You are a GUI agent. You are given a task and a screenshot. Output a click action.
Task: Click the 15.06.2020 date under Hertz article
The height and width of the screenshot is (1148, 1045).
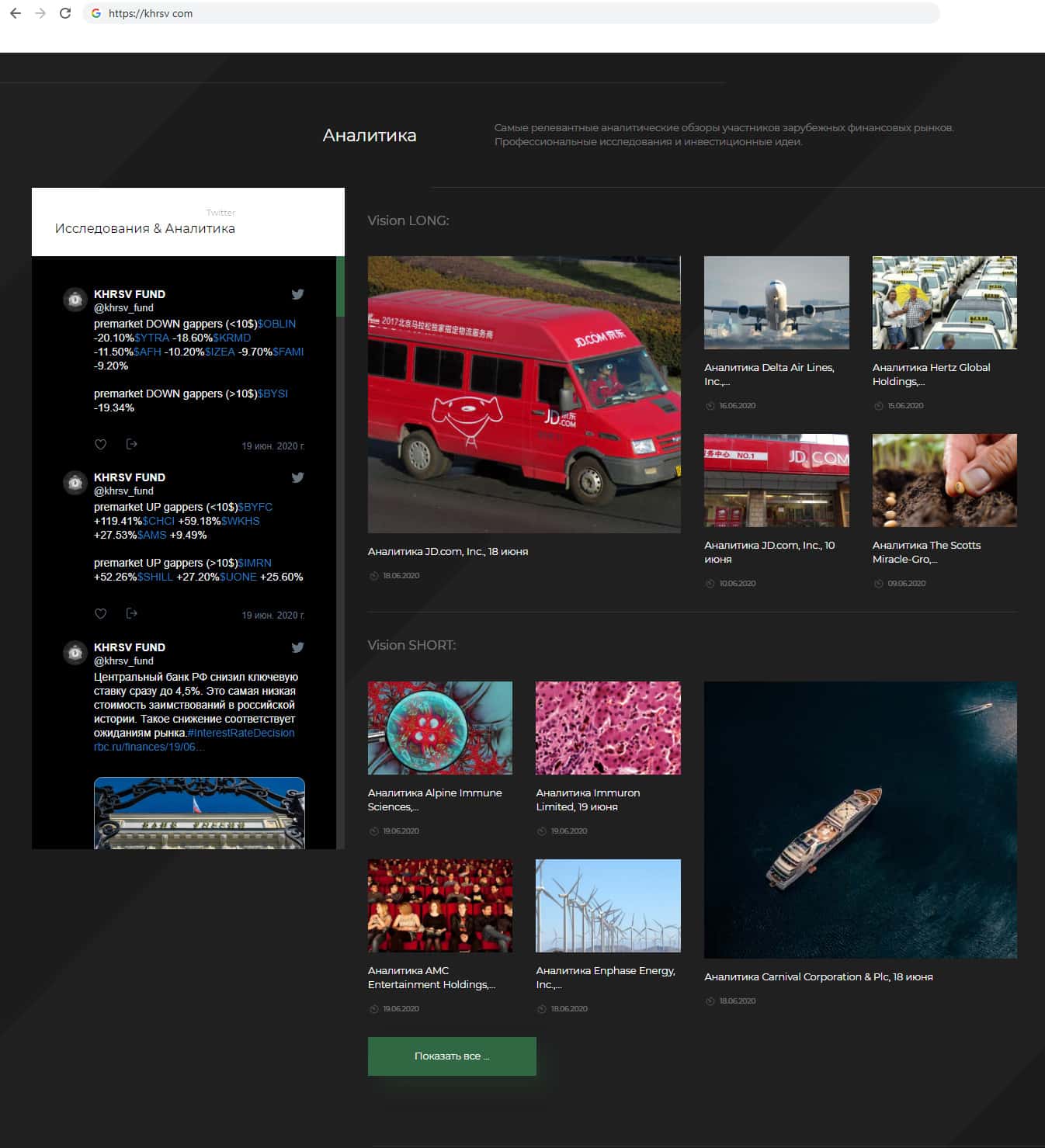pos(905,406)
